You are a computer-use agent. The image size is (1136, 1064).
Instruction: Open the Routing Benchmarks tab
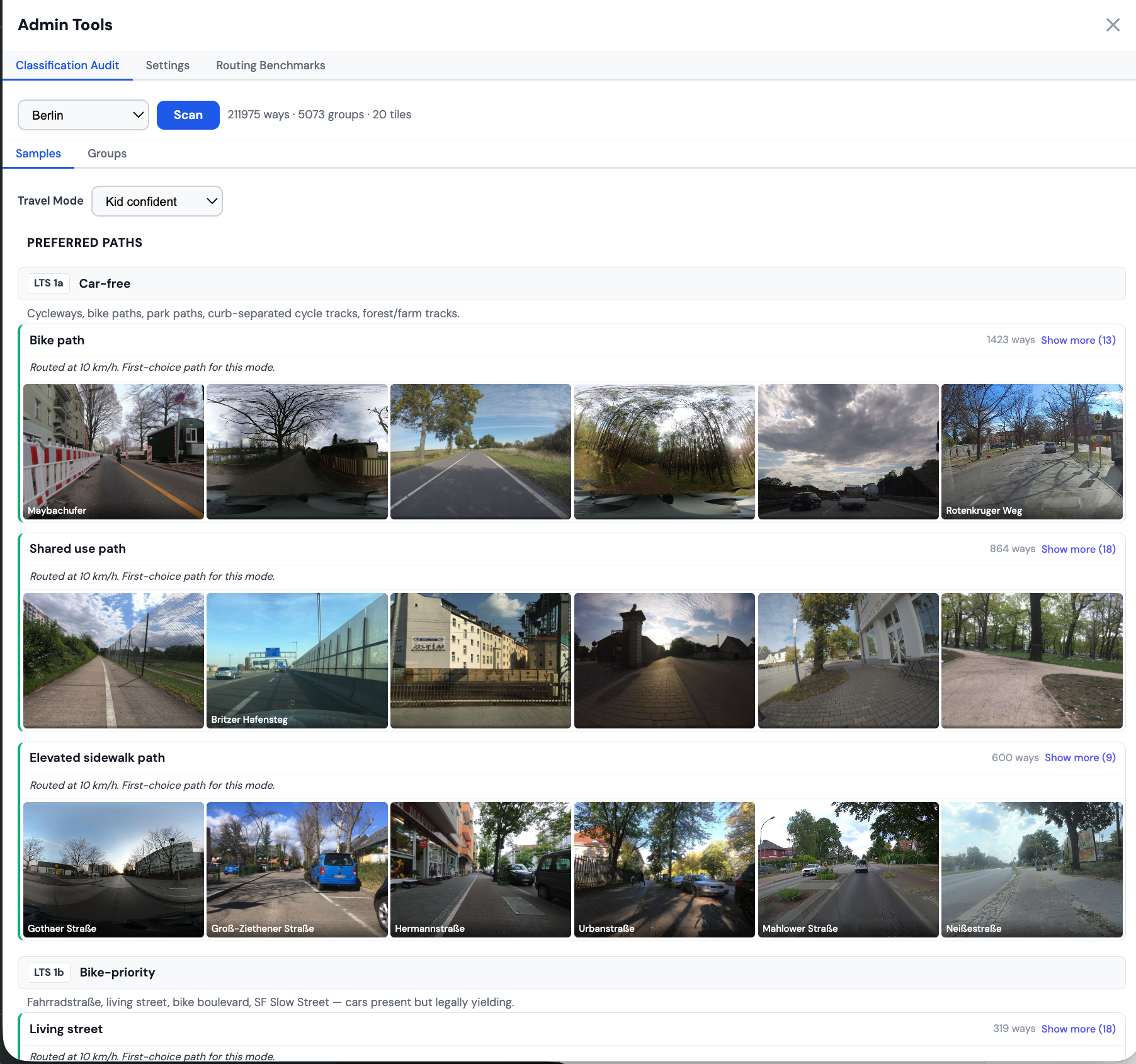pos(270,65)
